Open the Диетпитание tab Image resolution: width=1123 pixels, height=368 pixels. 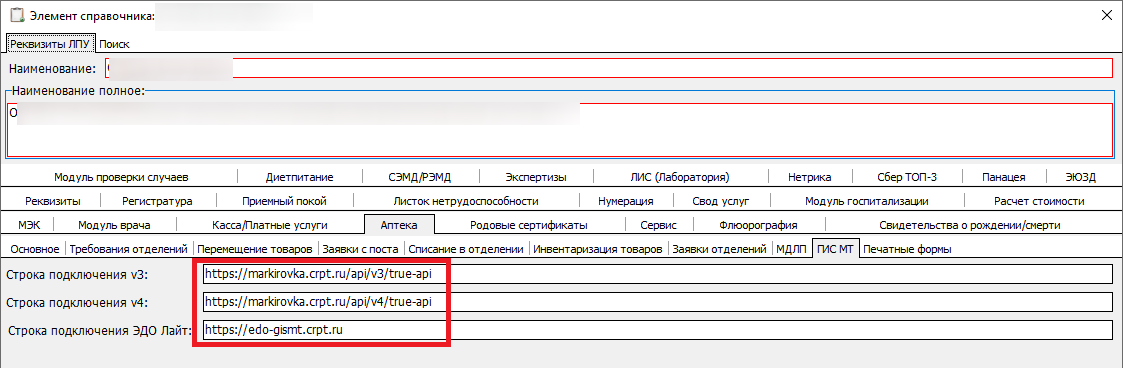coord(299,177)
